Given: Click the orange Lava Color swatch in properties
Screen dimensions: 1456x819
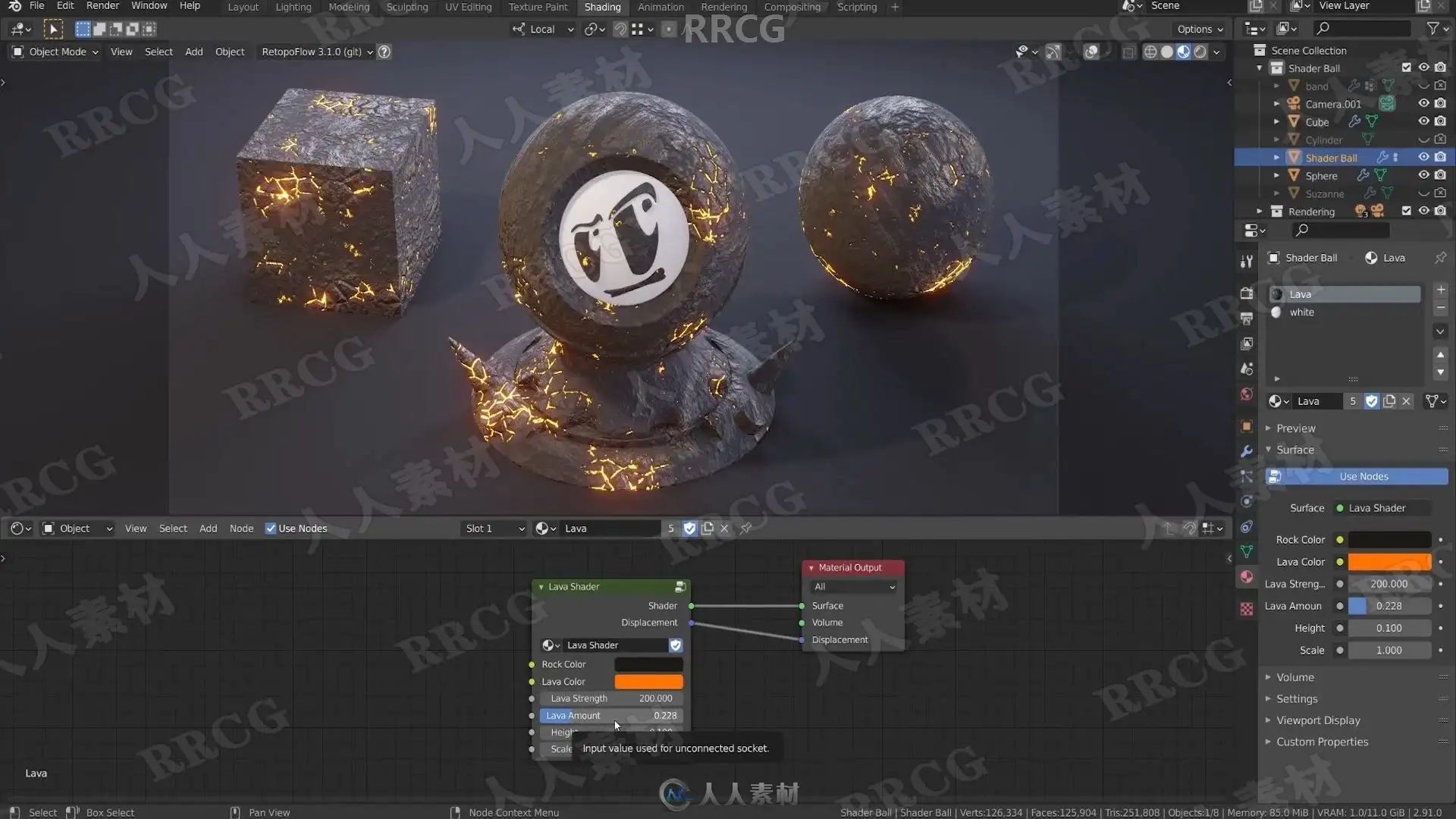Looking at the screenshot, I should point(1389,562).
